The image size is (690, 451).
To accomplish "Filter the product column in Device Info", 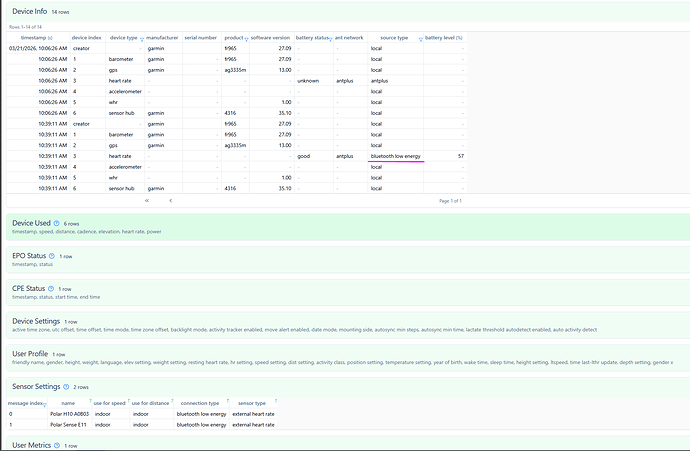I will coord(246,38).
